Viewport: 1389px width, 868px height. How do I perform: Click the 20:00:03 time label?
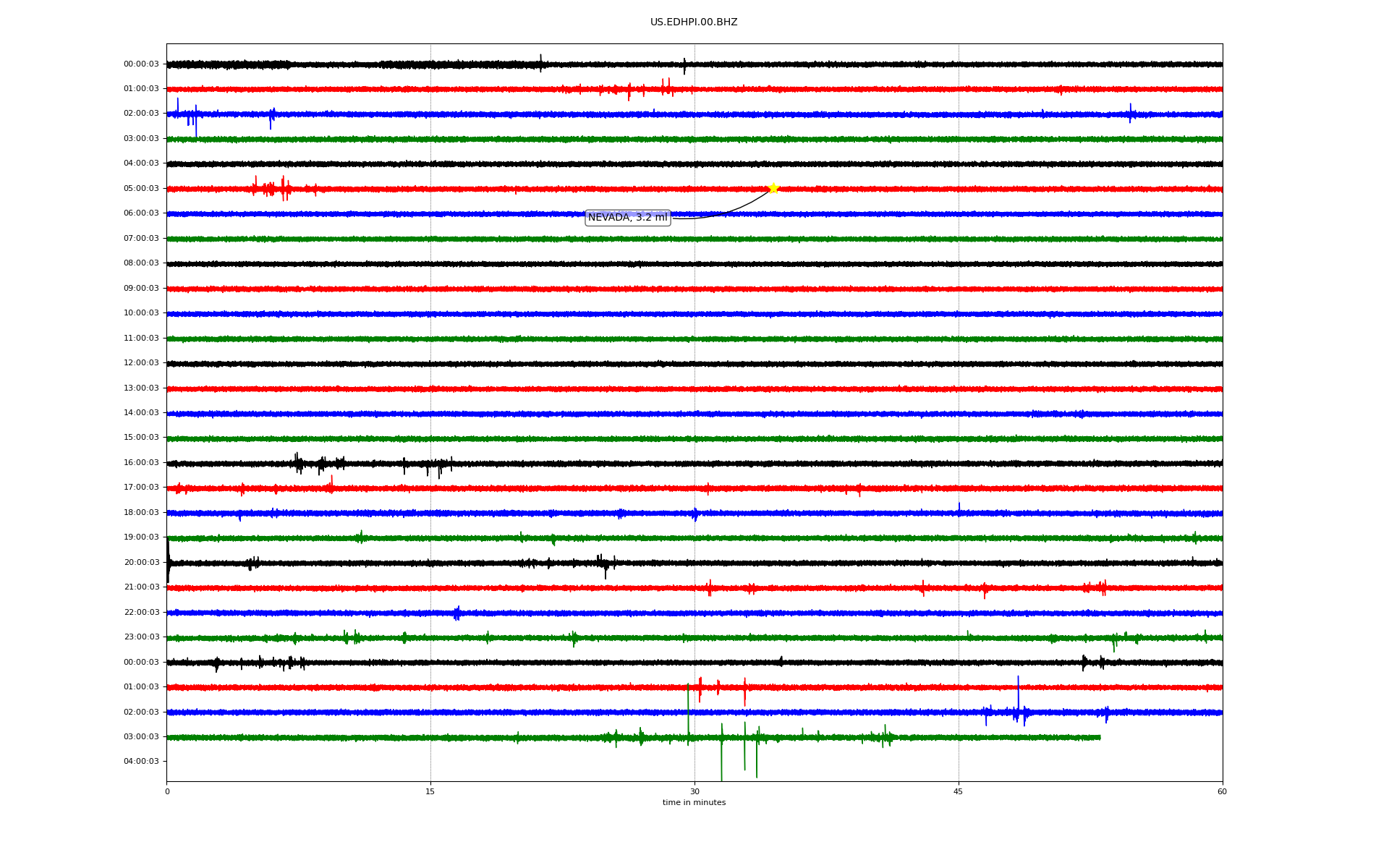(x=141, y=563)
